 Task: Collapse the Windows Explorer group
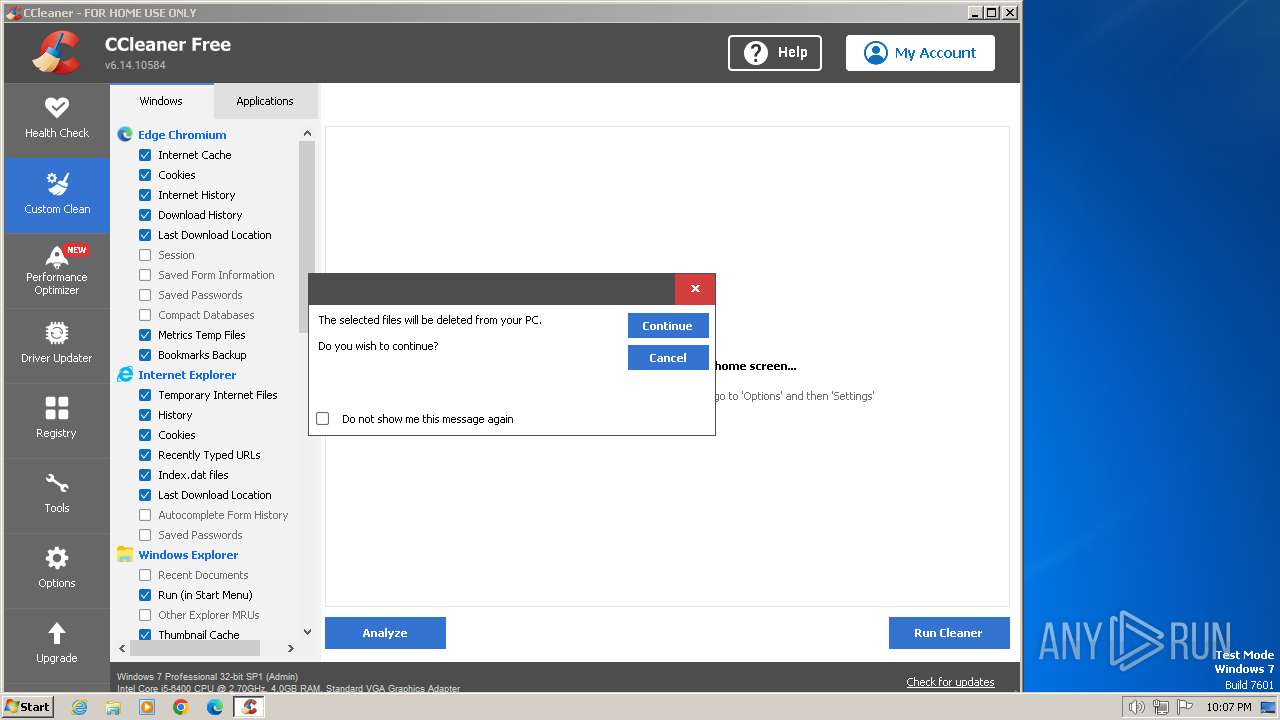tap(188, 555)
